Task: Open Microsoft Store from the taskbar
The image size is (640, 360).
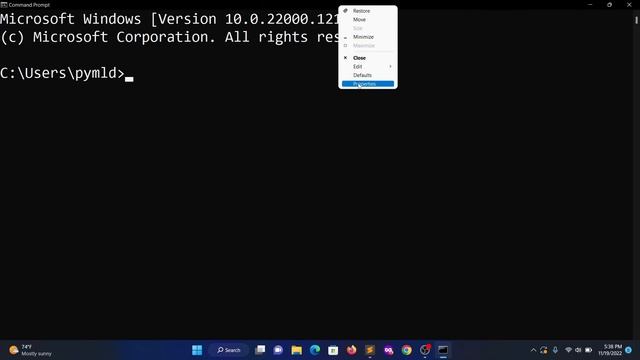Action: (333, 350)
